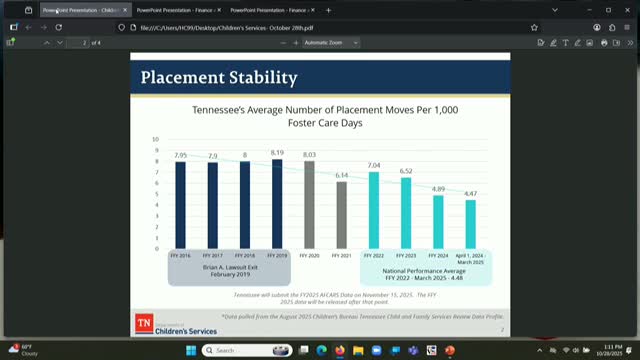Click the 8.19 value above FFY 2019

277,153
